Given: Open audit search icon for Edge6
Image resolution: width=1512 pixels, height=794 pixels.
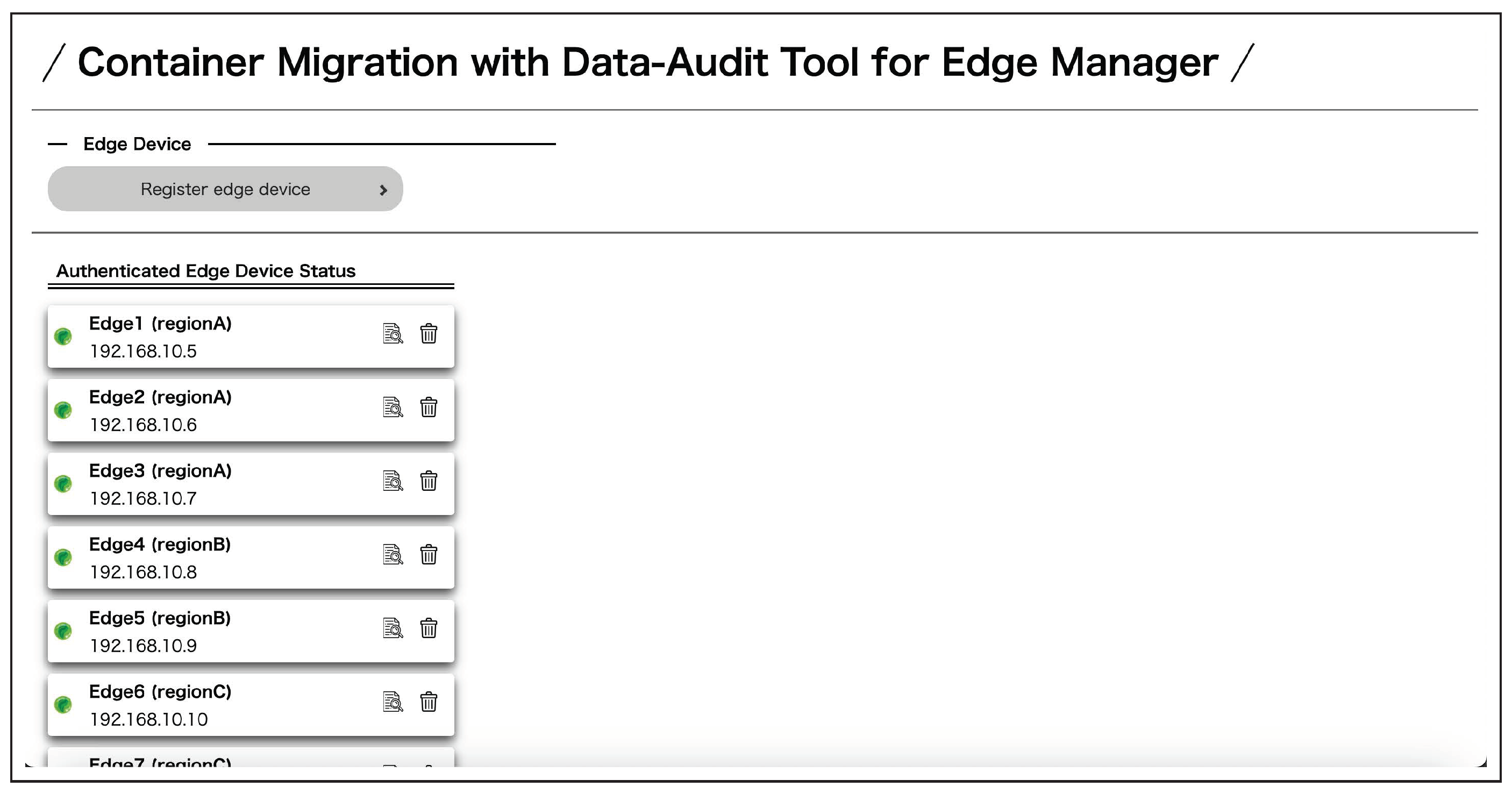Looking at the screenshot, I should 392,702.
